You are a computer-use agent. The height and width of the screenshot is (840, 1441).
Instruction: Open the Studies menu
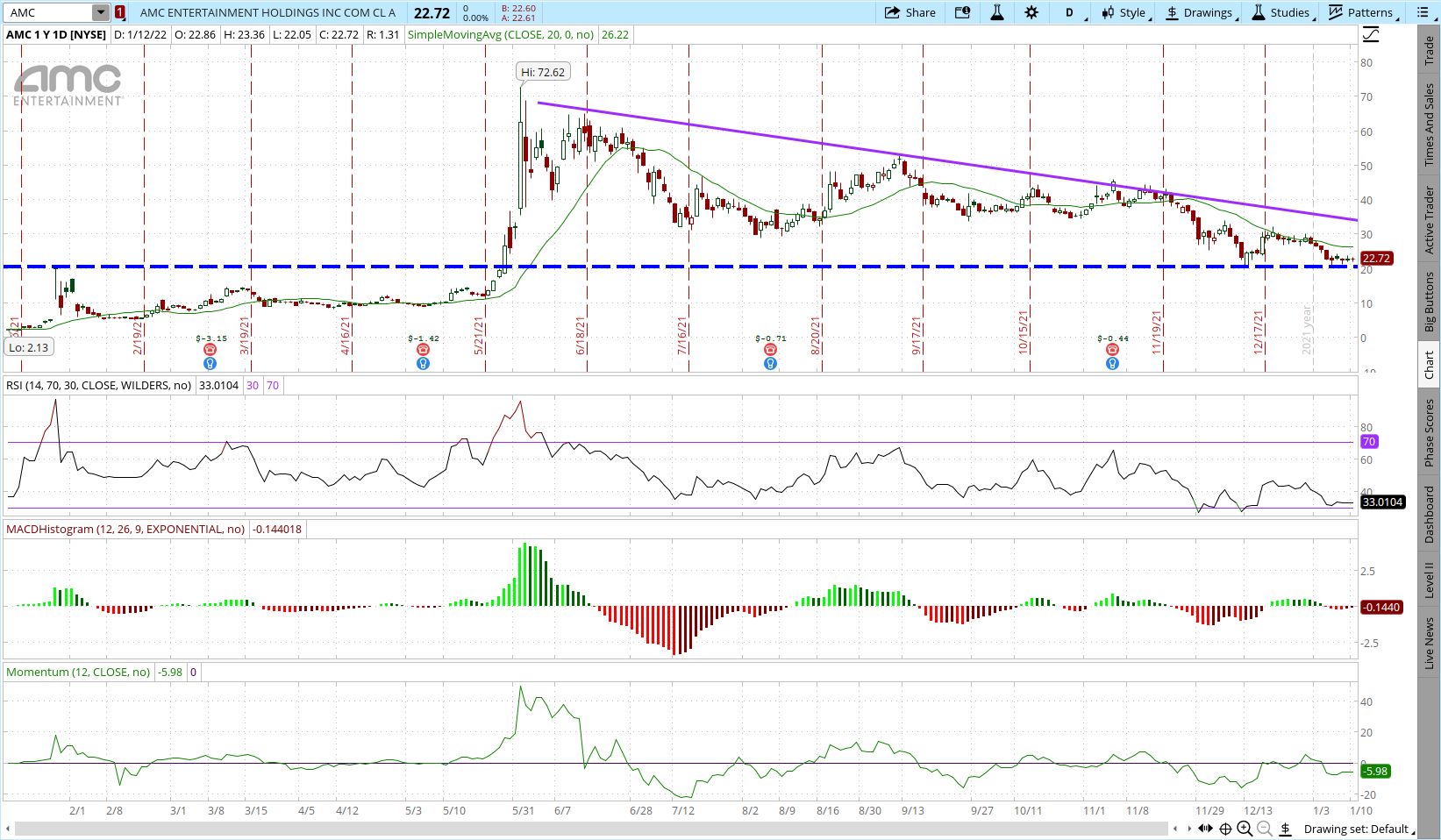[1281, 12]
